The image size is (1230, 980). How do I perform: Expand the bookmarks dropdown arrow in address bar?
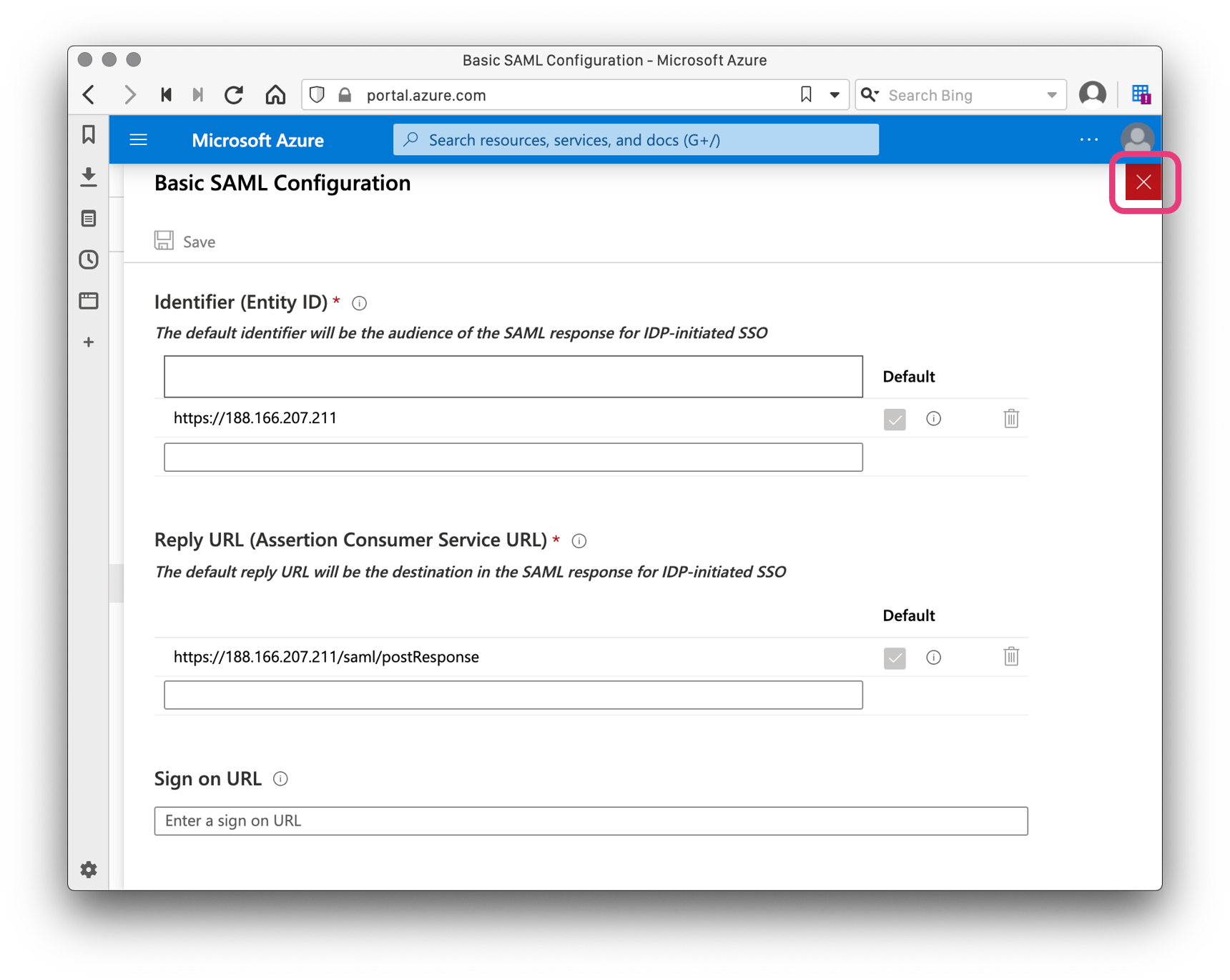[833, 94]
